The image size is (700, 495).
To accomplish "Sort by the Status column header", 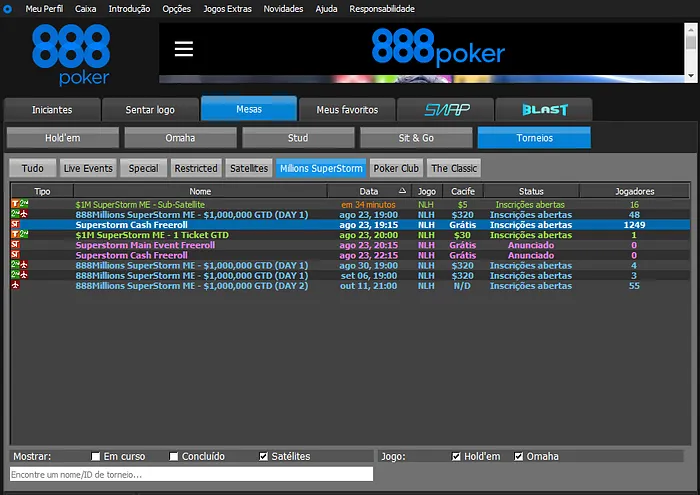I will pos(531,191).
